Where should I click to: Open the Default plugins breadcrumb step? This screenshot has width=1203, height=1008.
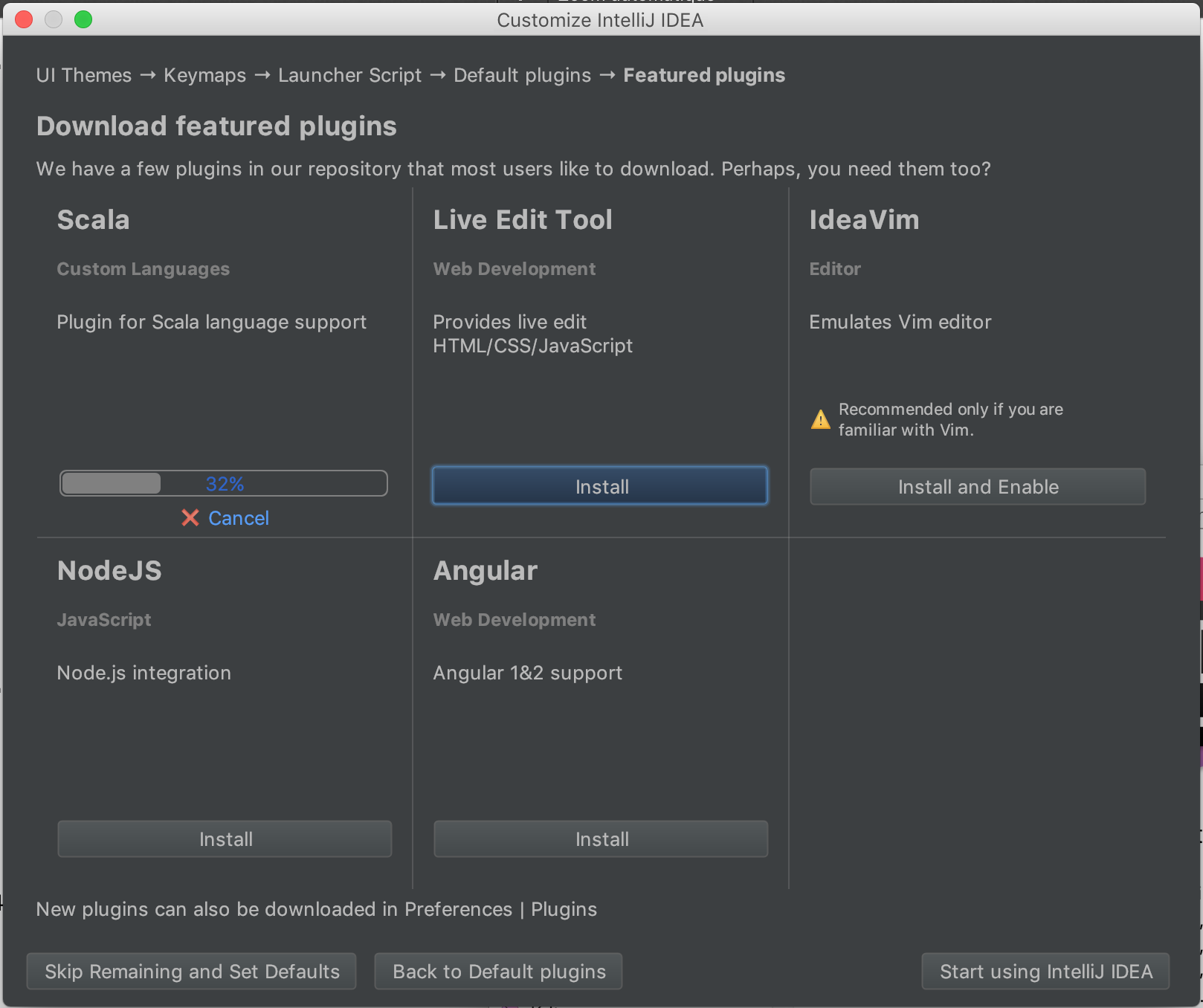click(522, 75)
